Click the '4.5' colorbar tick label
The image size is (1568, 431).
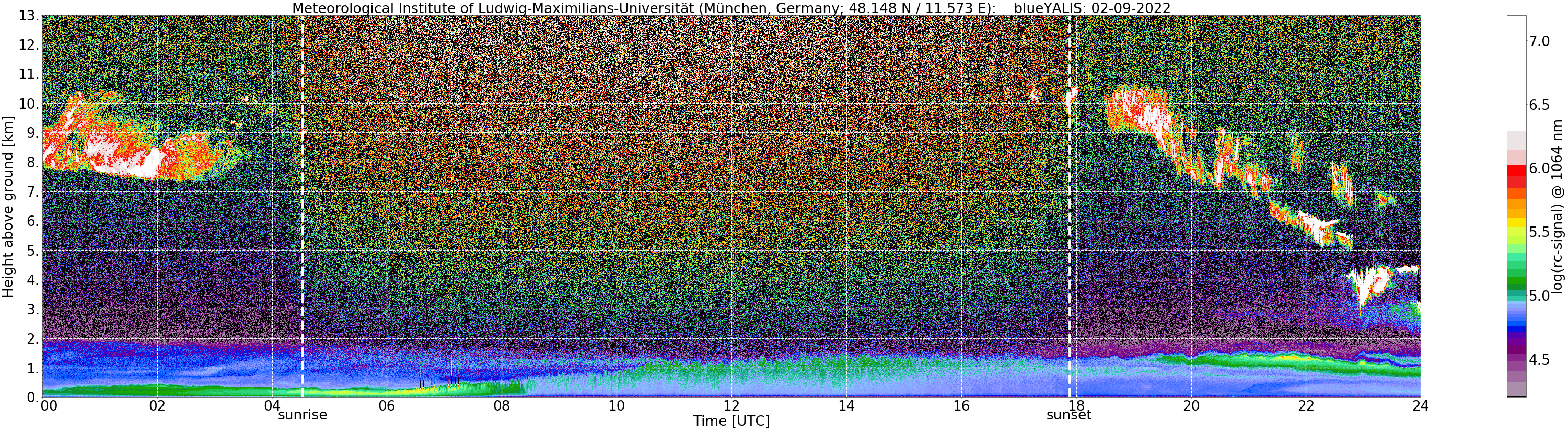[1539, 360]
